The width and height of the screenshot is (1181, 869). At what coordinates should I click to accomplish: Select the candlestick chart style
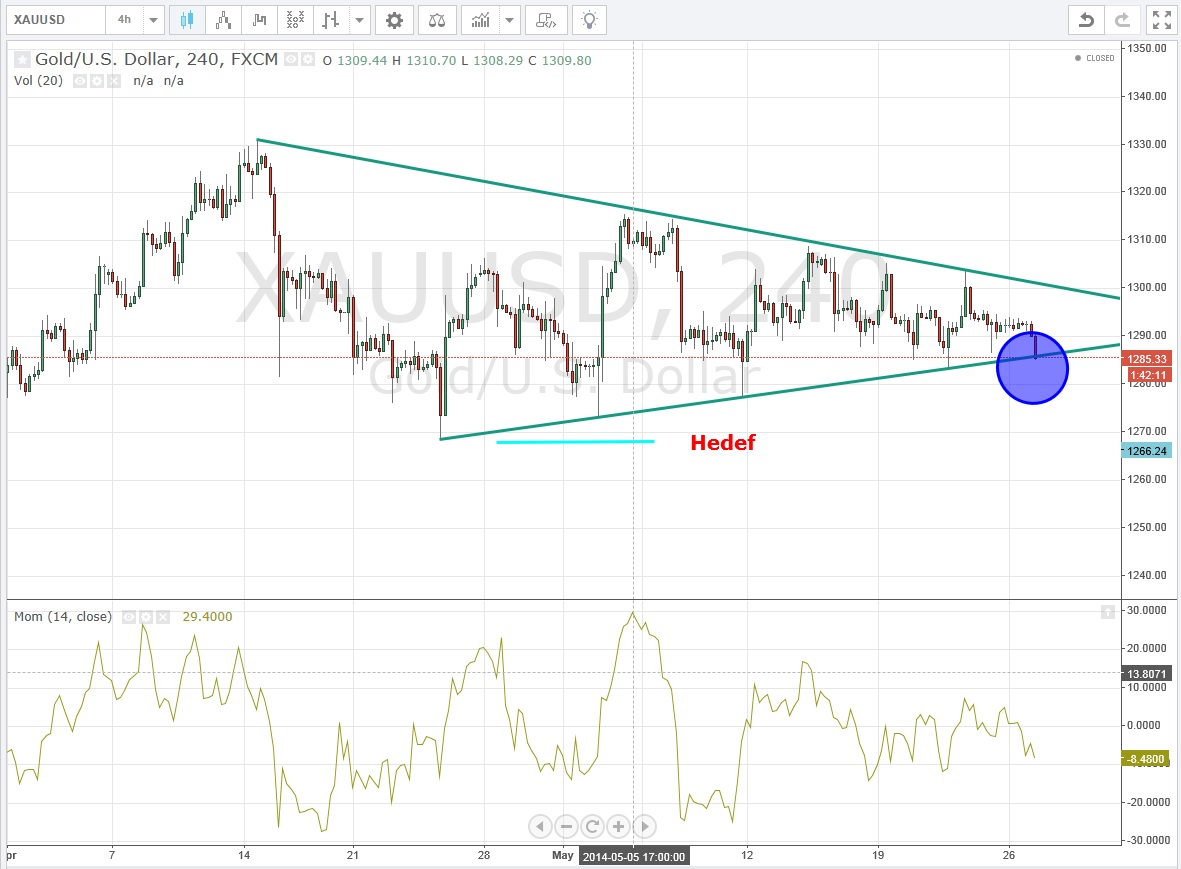point(187,20)
